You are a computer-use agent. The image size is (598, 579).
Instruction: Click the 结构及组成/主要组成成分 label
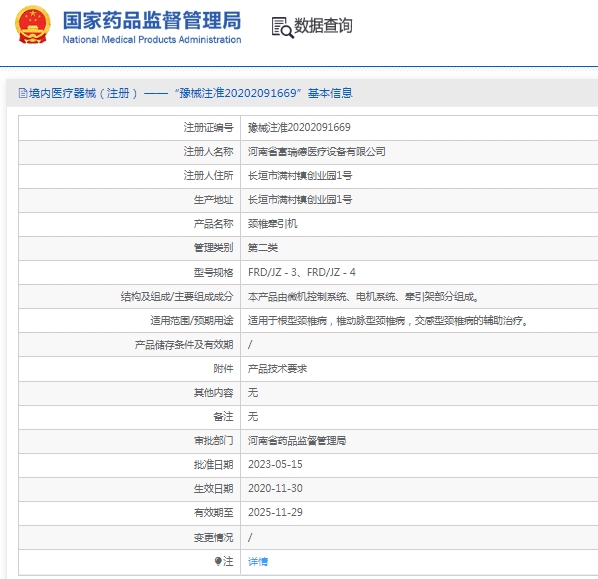pos(177,296)
